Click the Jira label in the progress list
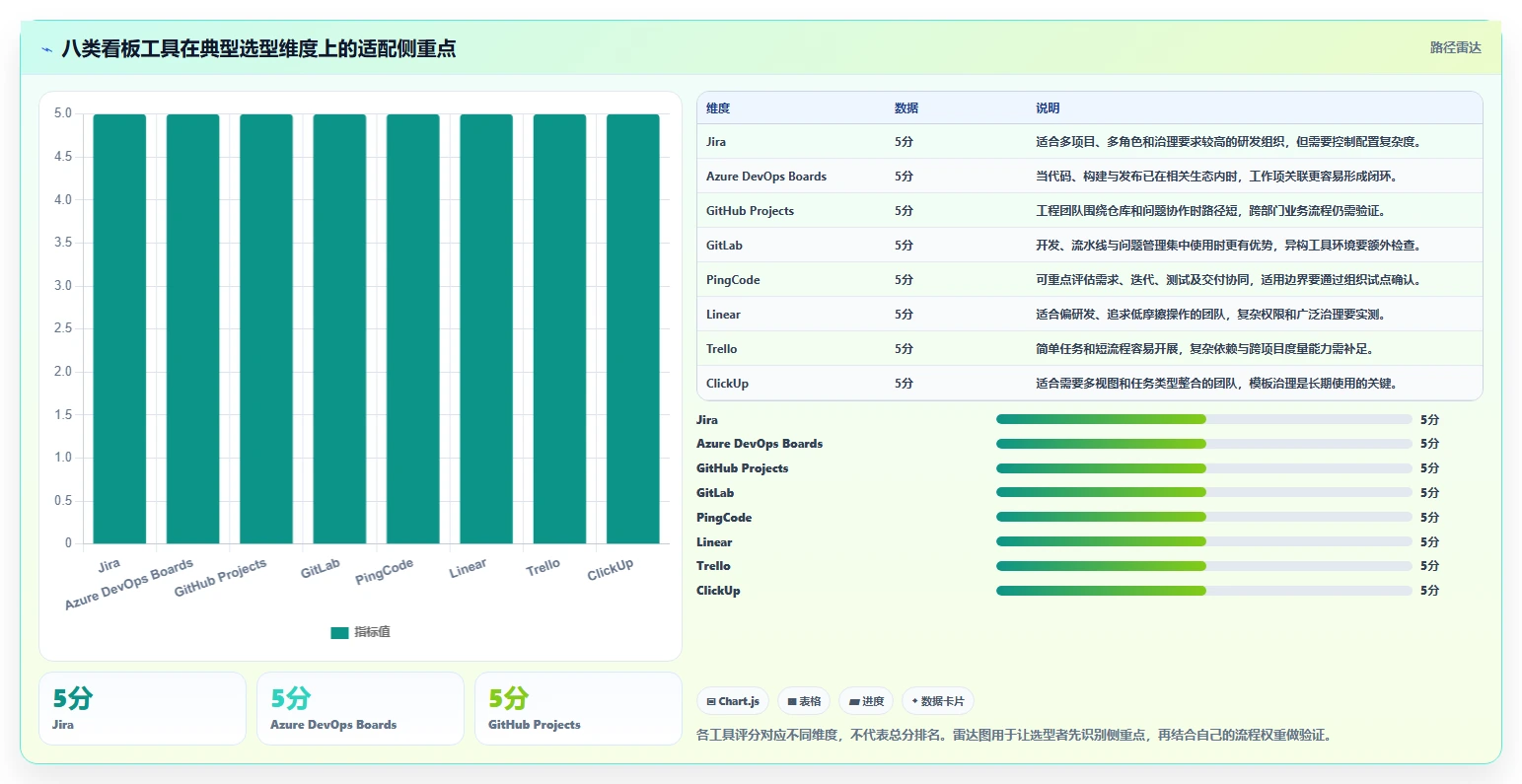This screenshot has width=1522, height=784. (x=707, y=420)
